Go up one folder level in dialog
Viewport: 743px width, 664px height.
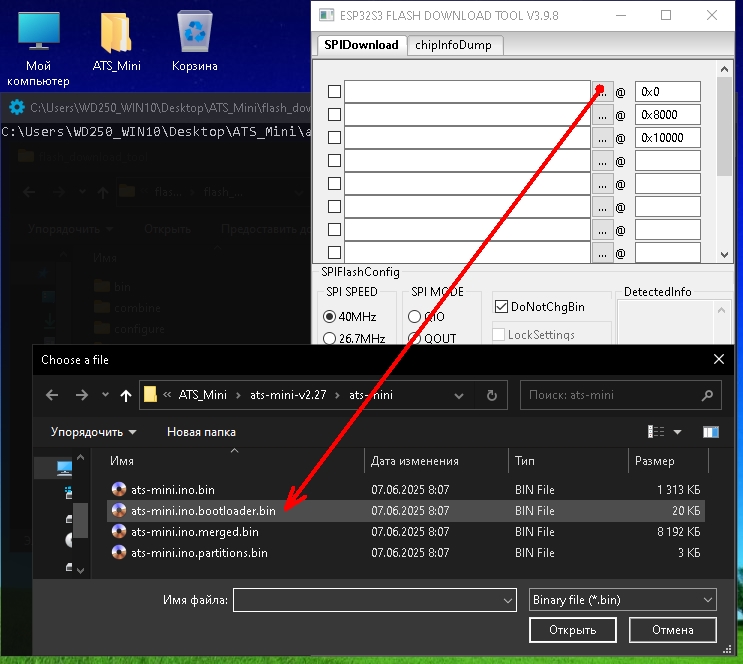point(125,395)
